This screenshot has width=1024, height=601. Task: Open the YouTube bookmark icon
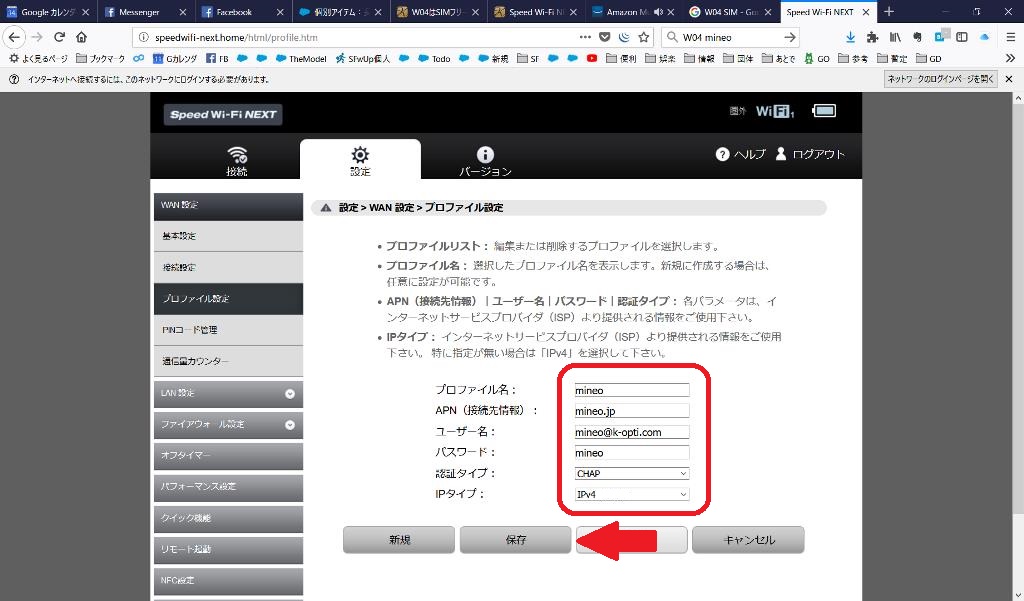tap(592, 58)
